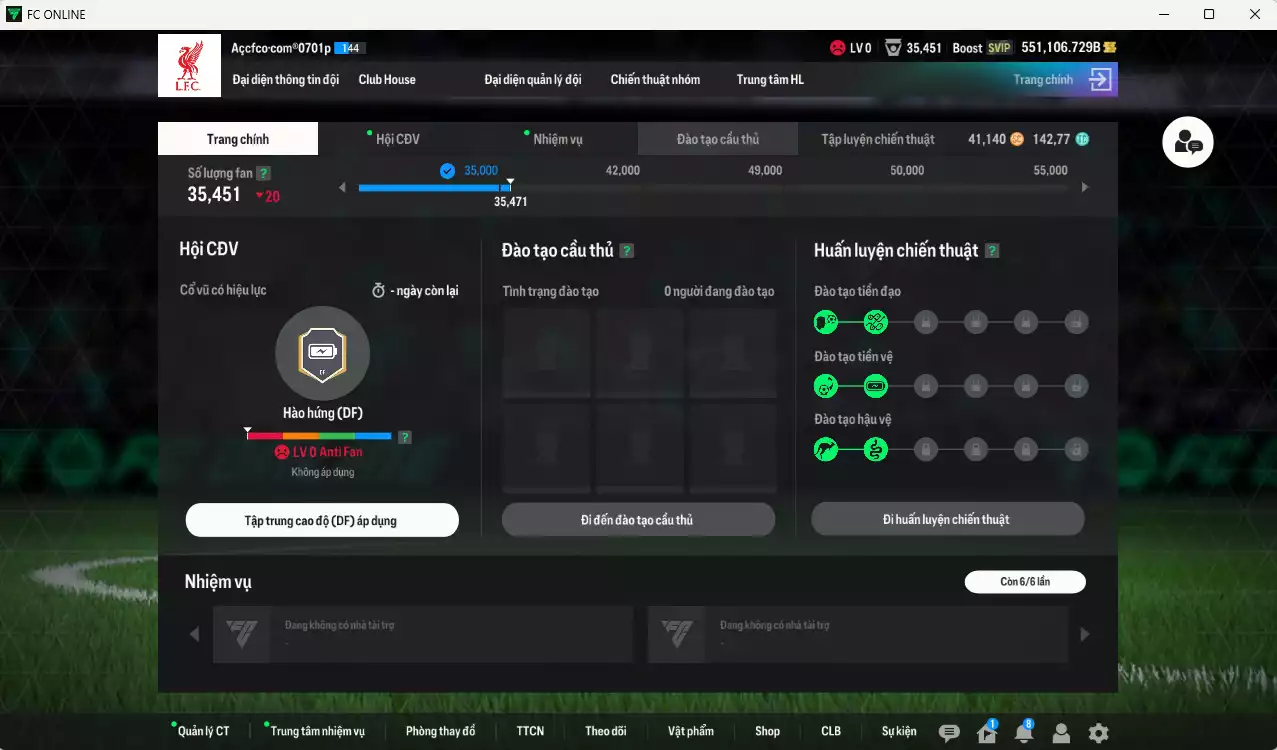Select the snake defender training icon
This screenshot has width=1277, height=750.
(x=875, y=450)
